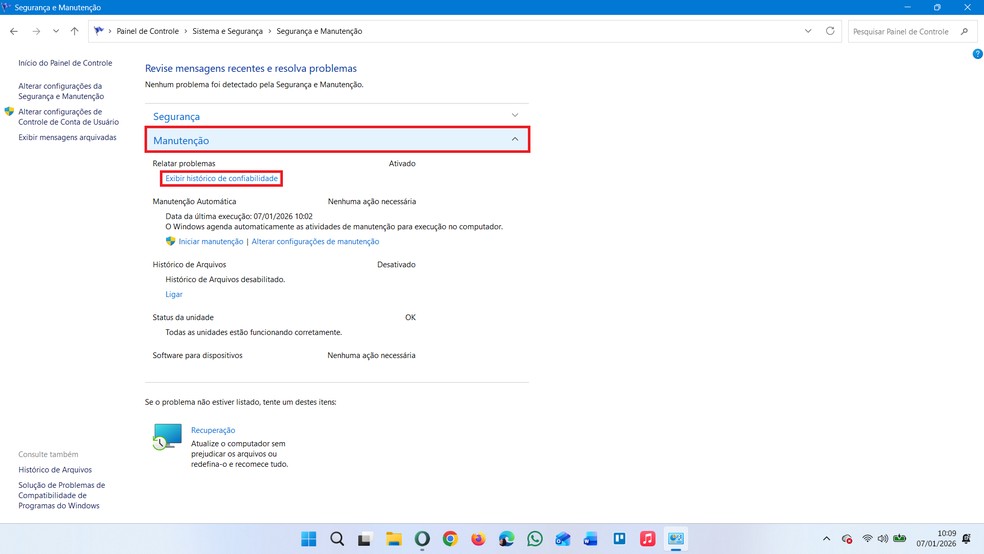Click the Control Panel taskbar icon
The height and width of the screenshot is (554, 984).
676,539
